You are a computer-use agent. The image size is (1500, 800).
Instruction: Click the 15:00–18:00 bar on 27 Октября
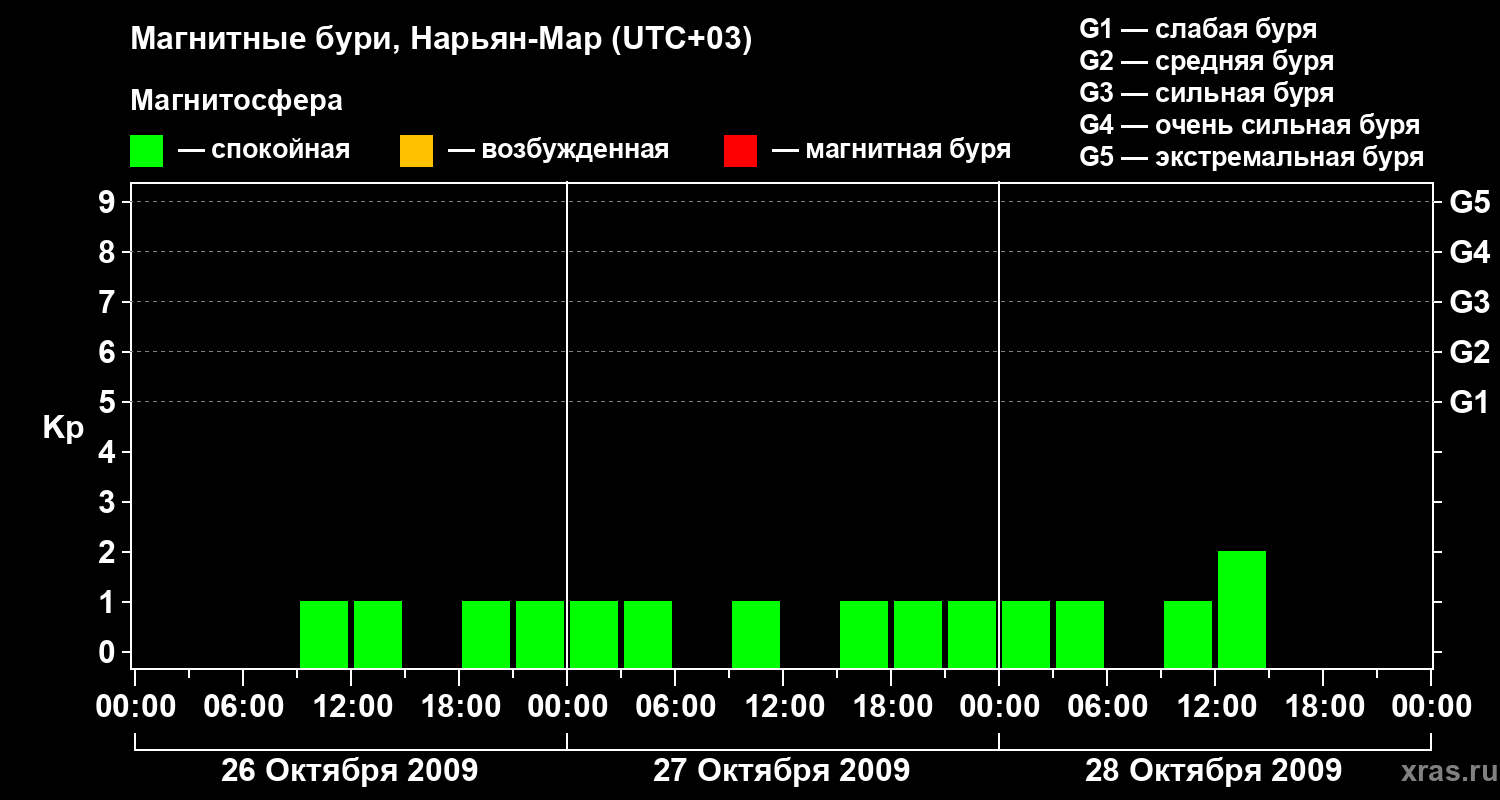click(864, 634)
